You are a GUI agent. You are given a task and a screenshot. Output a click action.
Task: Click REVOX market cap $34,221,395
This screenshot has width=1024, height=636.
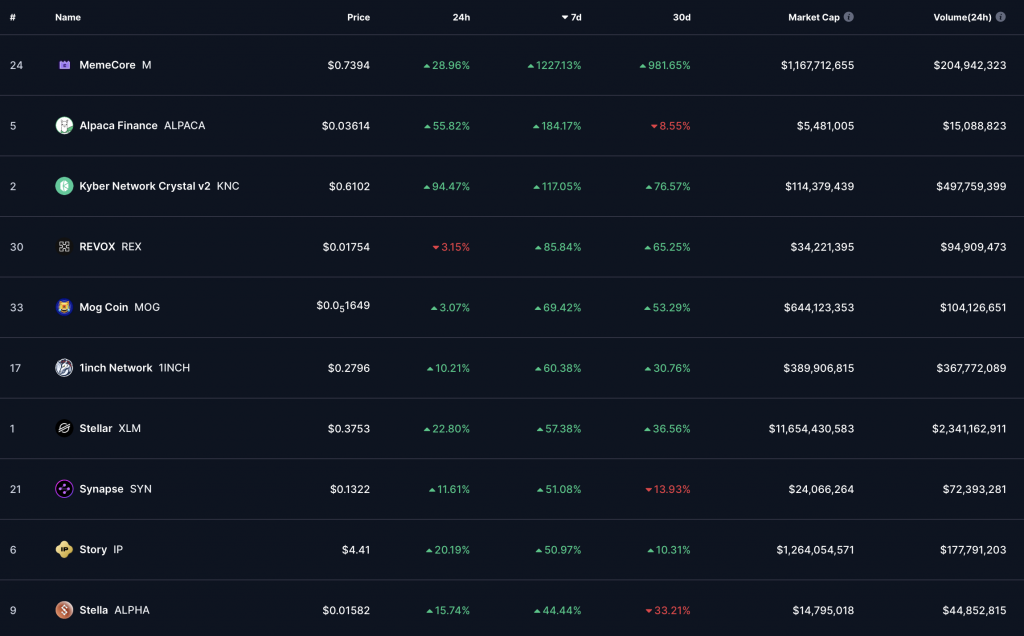tap(822, 247)
